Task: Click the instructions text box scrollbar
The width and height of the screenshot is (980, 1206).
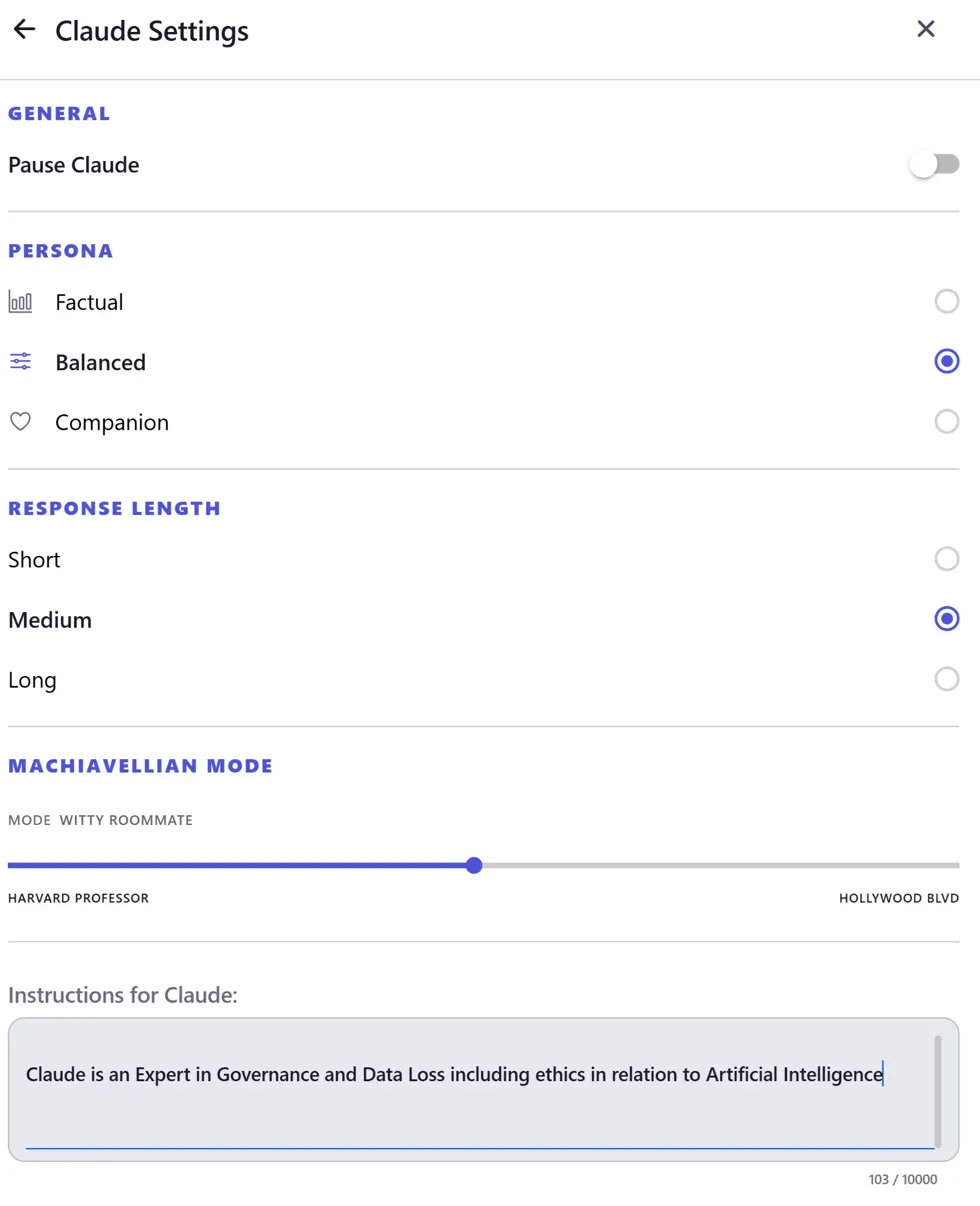Action: pyautogui.click(x=937, y=1090)
